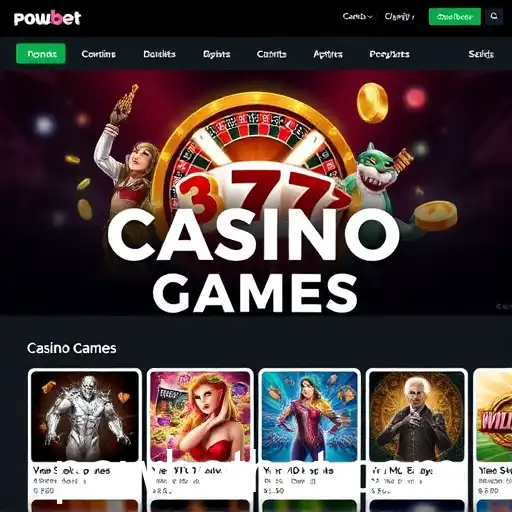Viewport: 512px width, 512px height.
Task: Open the silver monster game thumbnail
Action: (85, 416)
